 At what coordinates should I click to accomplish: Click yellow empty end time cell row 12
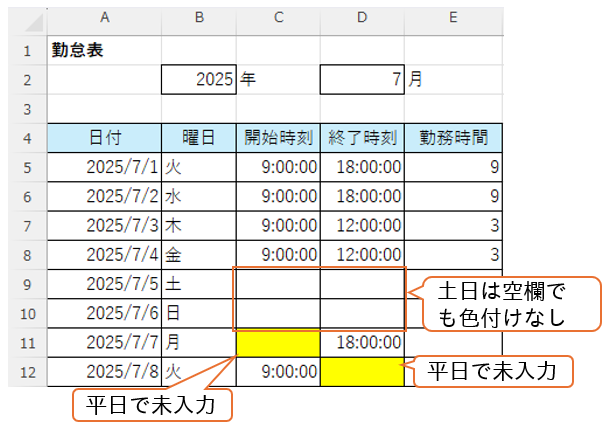point(362,372)
